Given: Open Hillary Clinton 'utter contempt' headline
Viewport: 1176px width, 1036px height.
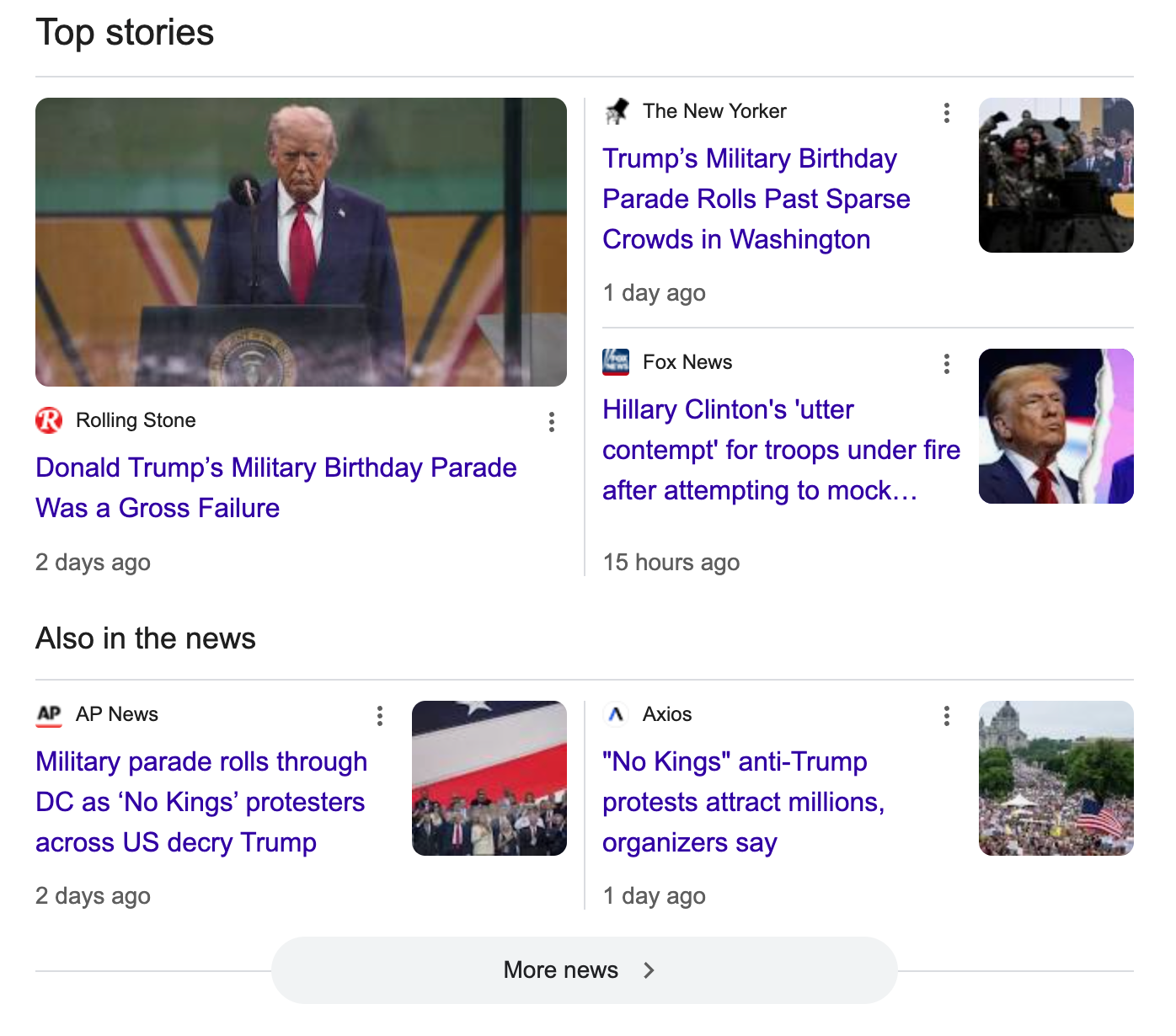Looking at the screenshot, I should click(780, 450).
